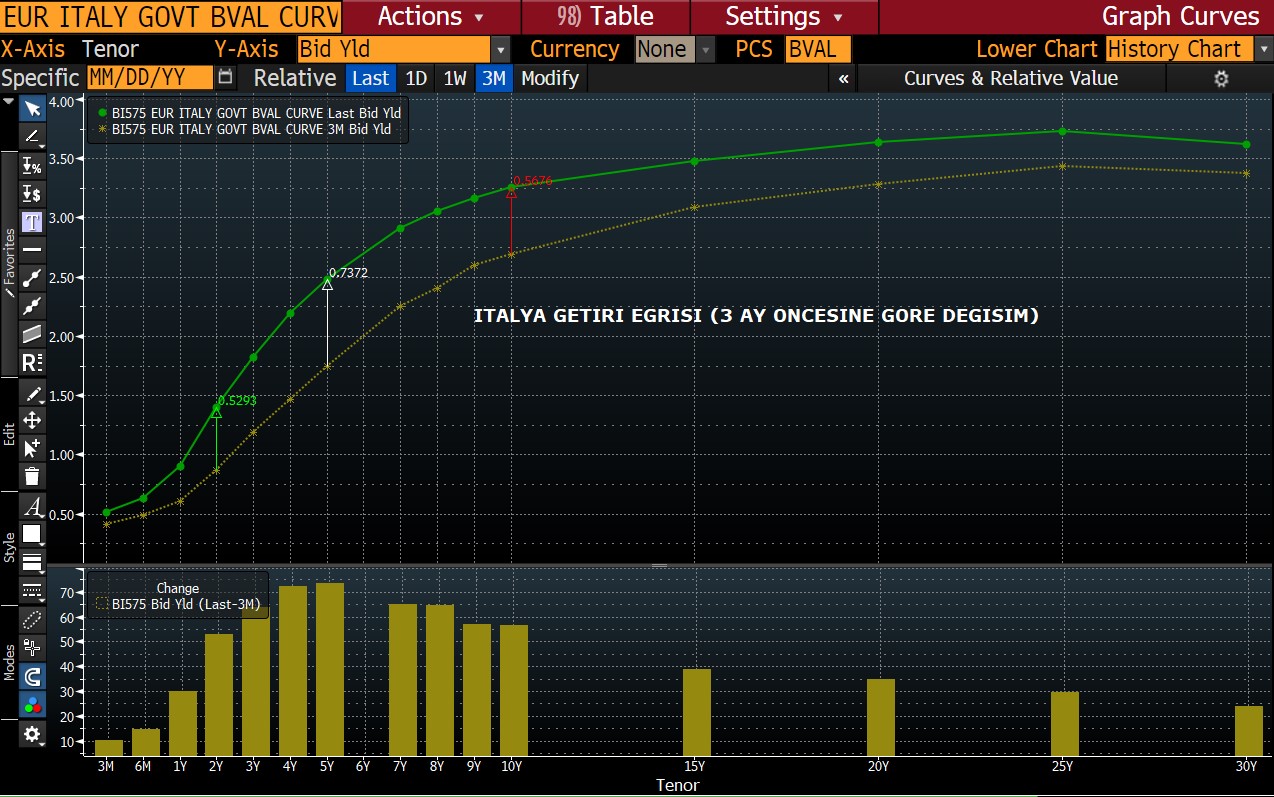1274x797 pixels.
Task: Click the regression R tool icon
Action: [32, 361]
